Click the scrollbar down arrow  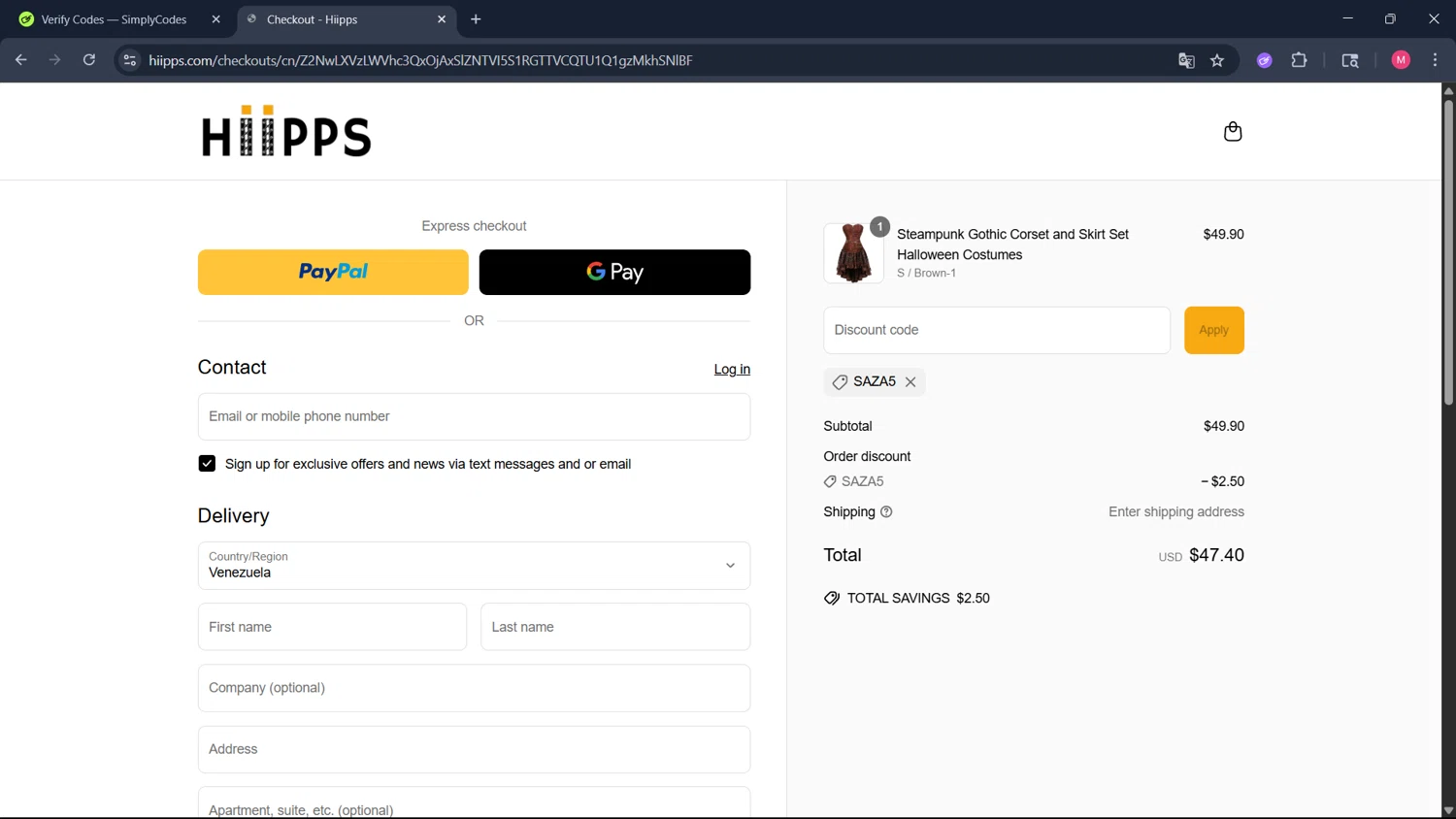tap(1448, 811)
